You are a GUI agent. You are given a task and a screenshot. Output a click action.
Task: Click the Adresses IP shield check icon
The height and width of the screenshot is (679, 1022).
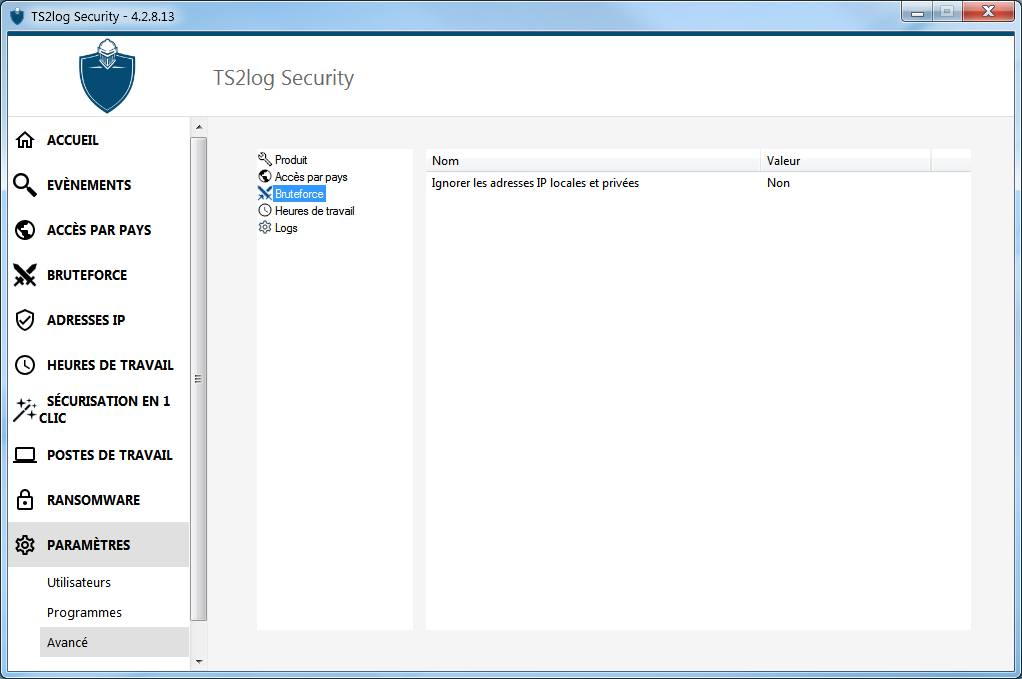25,320
